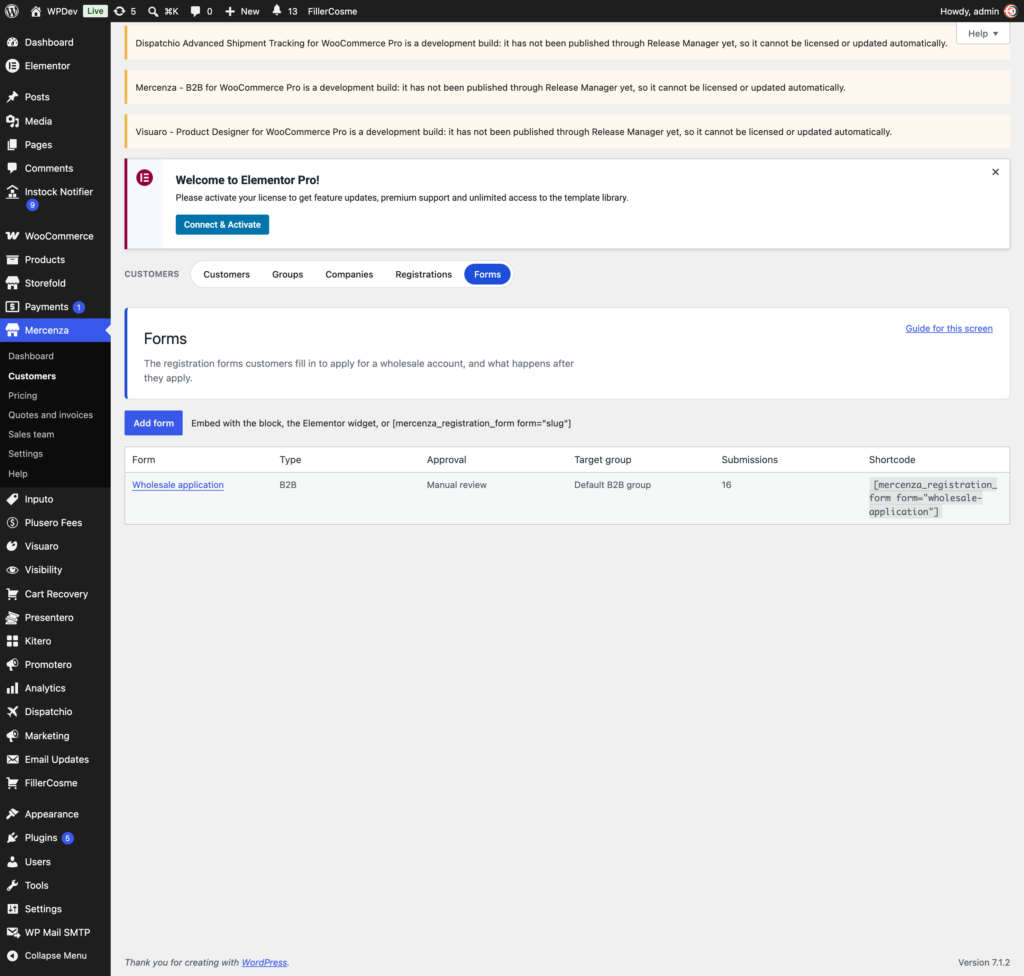Switch to the Customers tab
Image resolution: width=1024 pixels, height=976 pixels.
[x=227, y=274]
